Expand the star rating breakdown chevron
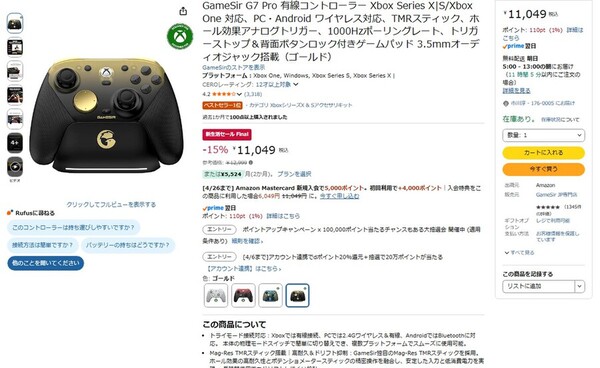 (x=239, y=94)
